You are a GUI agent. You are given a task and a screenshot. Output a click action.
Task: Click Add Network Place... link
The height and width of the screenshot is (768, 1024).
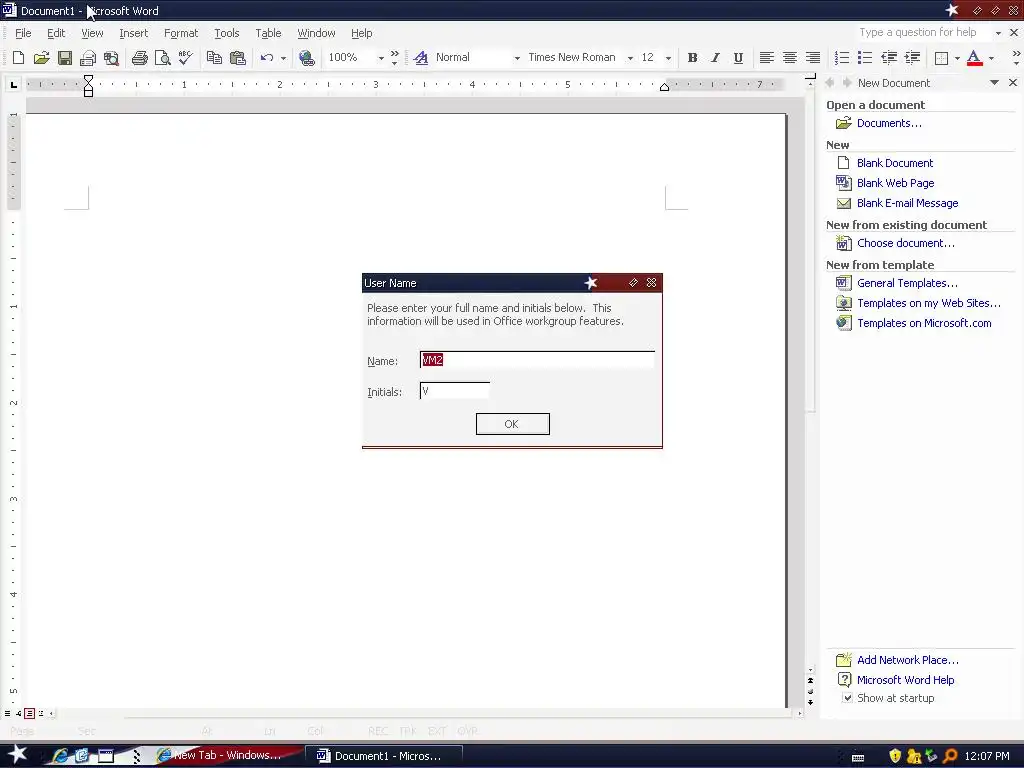click(x=908, y=660)
